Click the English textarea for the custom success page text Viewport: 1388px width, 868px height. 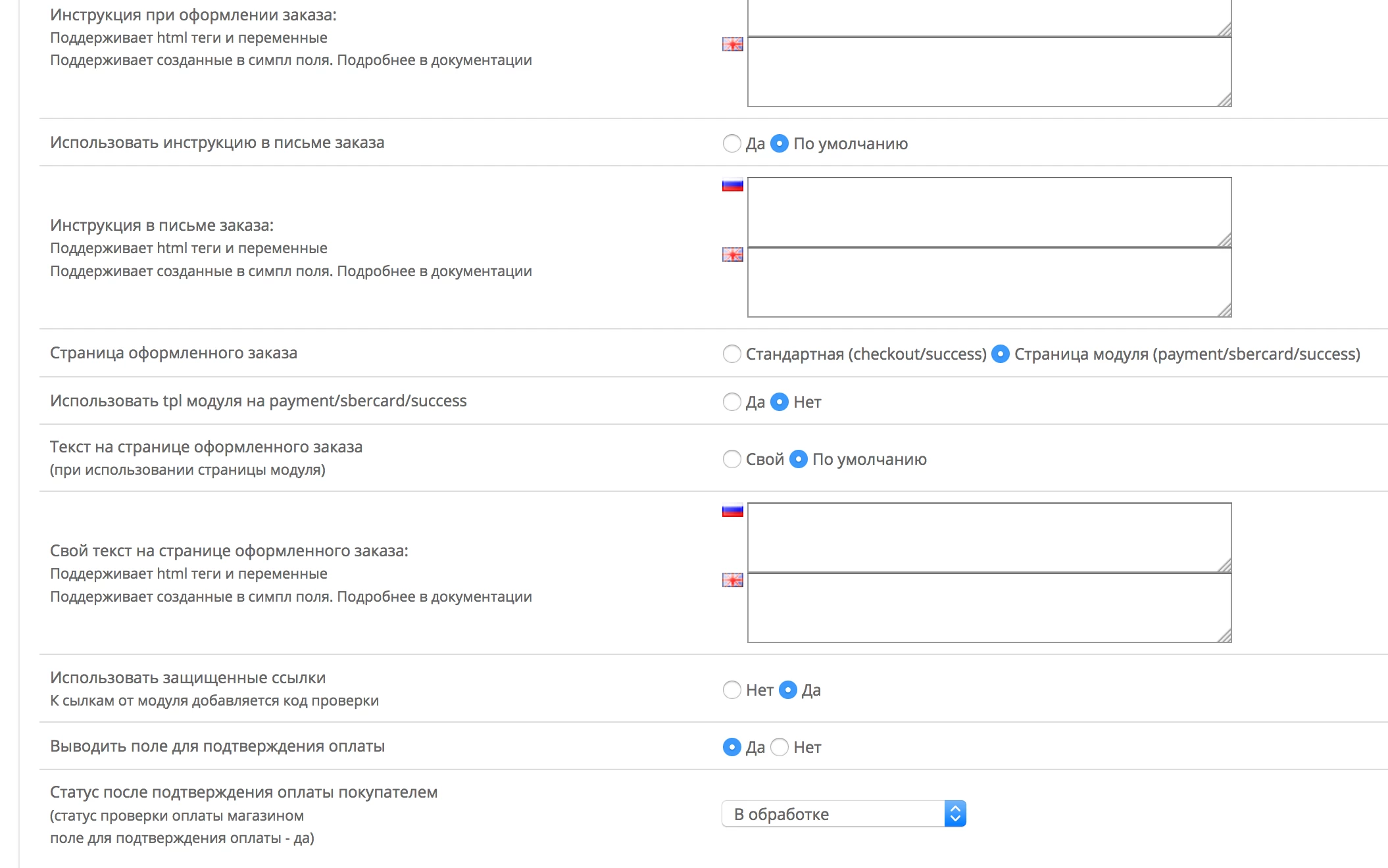click(x=989, y=608)
